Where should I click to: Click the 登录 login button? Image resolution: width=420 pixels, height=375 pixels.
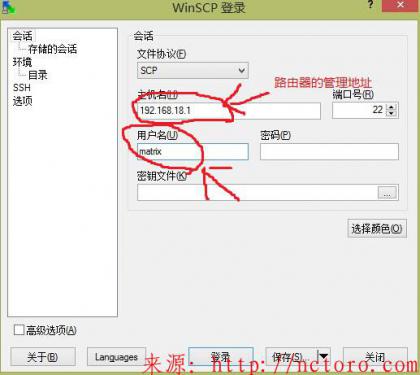[221, 357]
